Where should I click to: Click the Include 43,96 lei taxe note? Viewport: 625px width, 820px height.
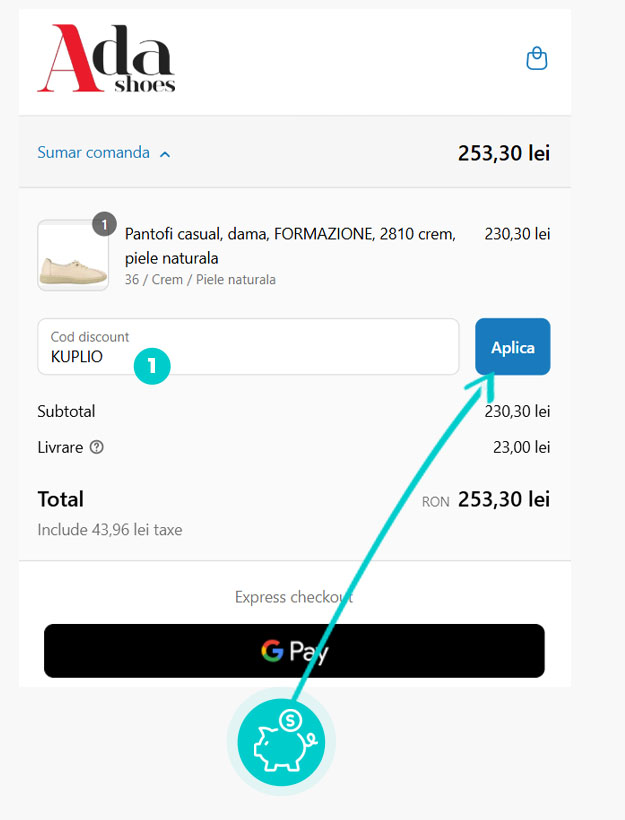click(110, 529)
